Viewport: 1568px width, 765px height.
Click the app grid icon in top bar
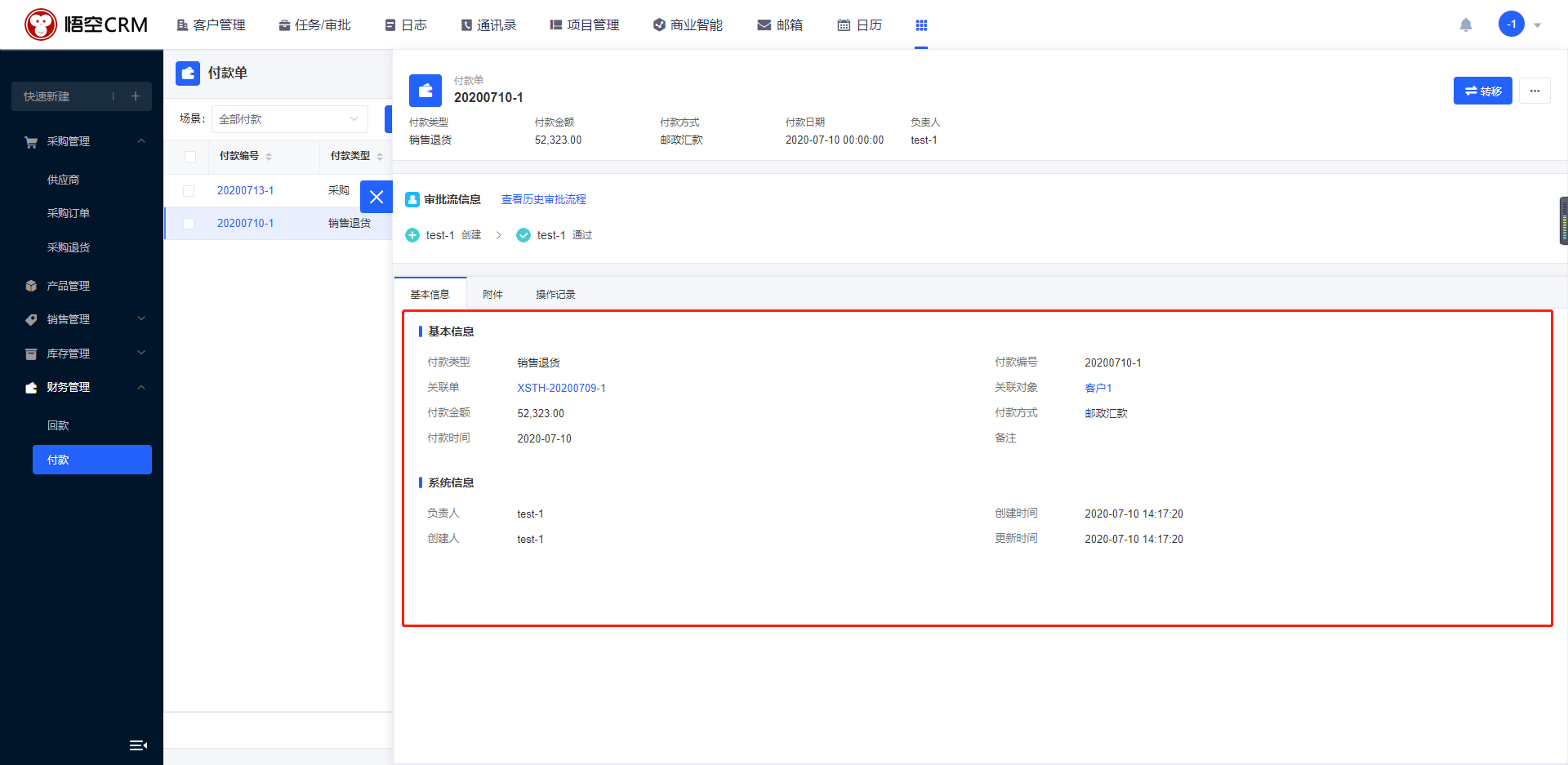coord(921,25)
